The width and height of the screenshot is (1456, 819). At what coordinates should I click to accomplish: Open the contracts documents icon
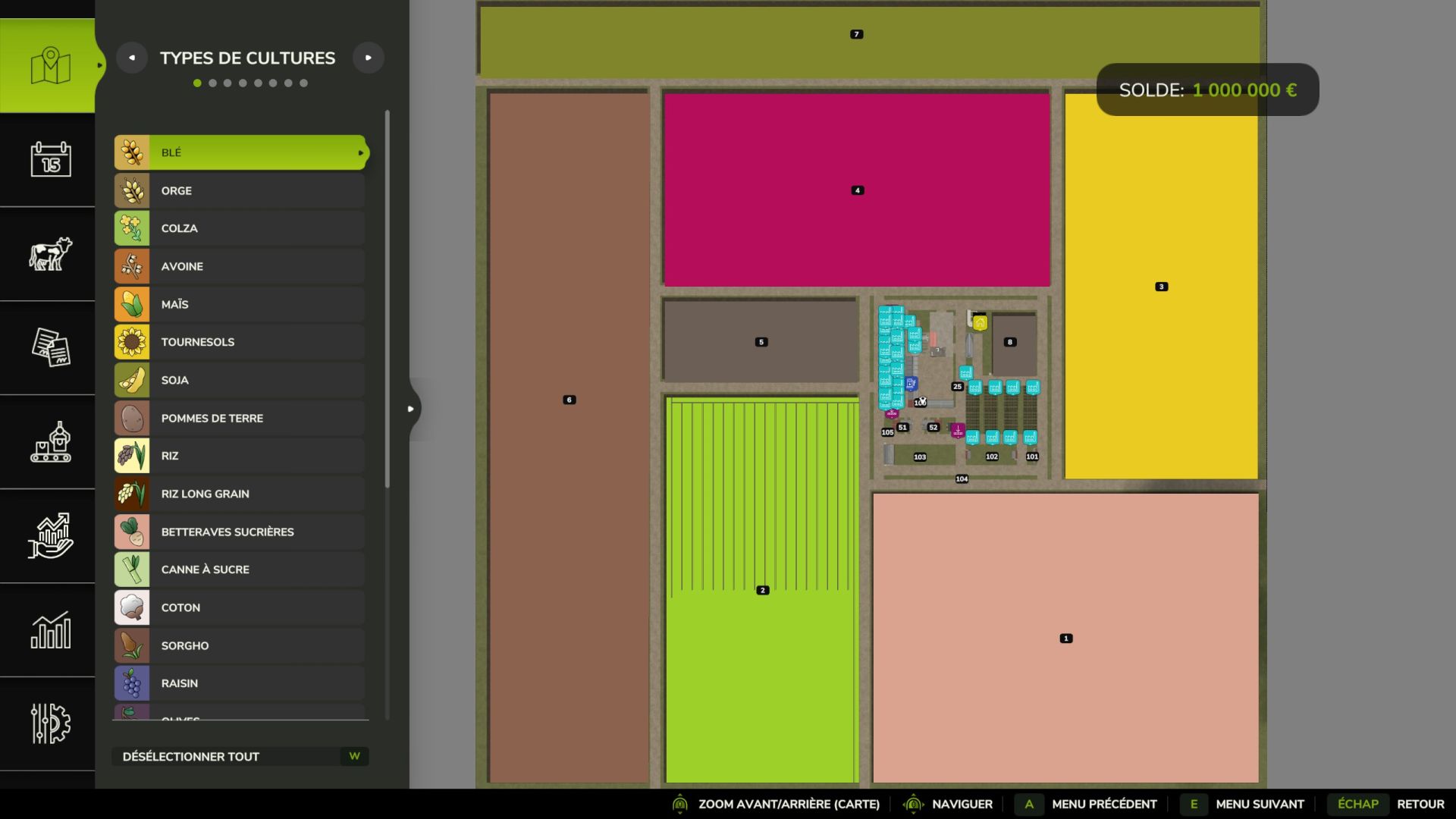point(50,347)
